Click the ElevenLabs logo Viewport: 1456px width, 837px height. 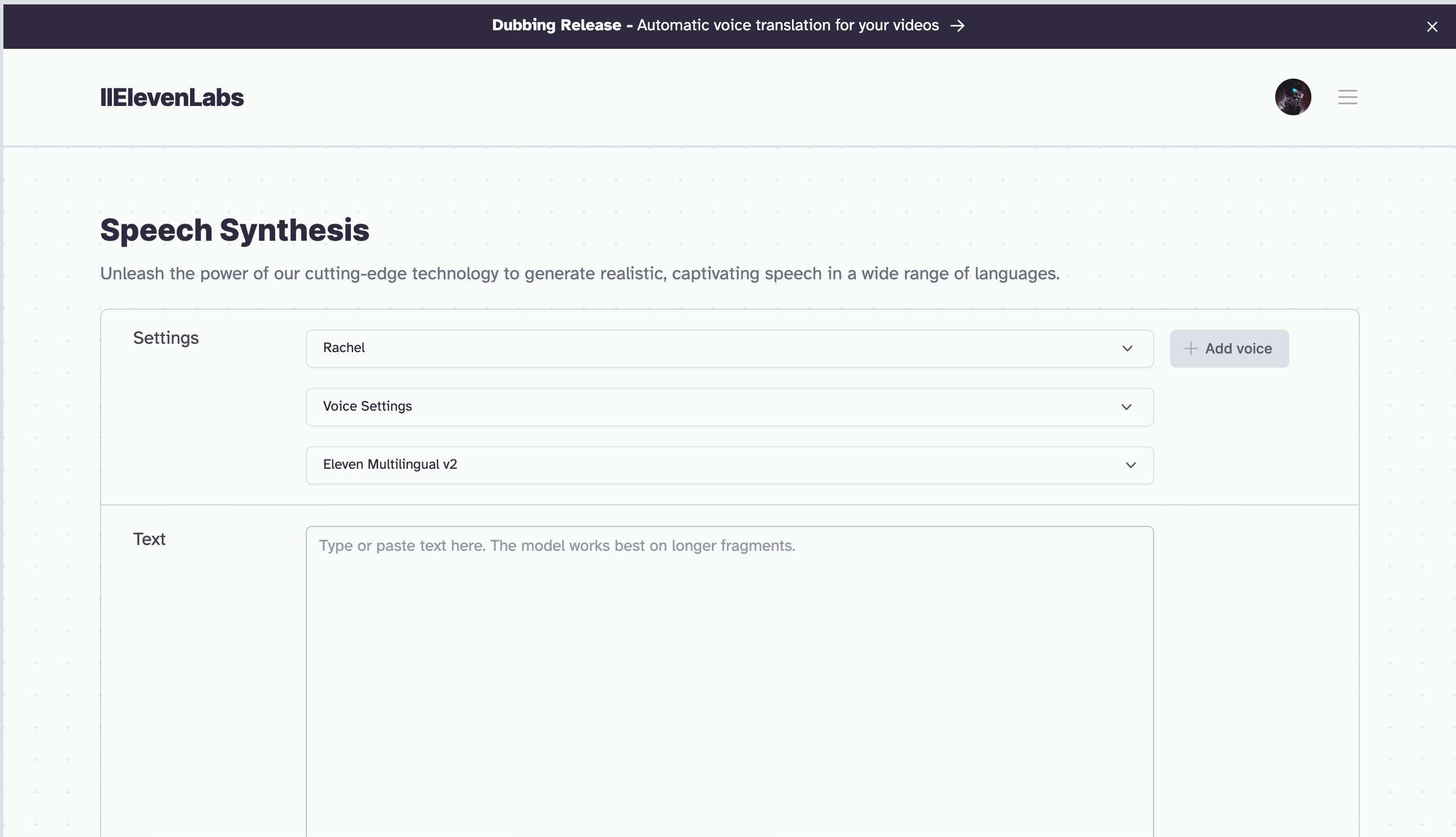click(172, 97)
